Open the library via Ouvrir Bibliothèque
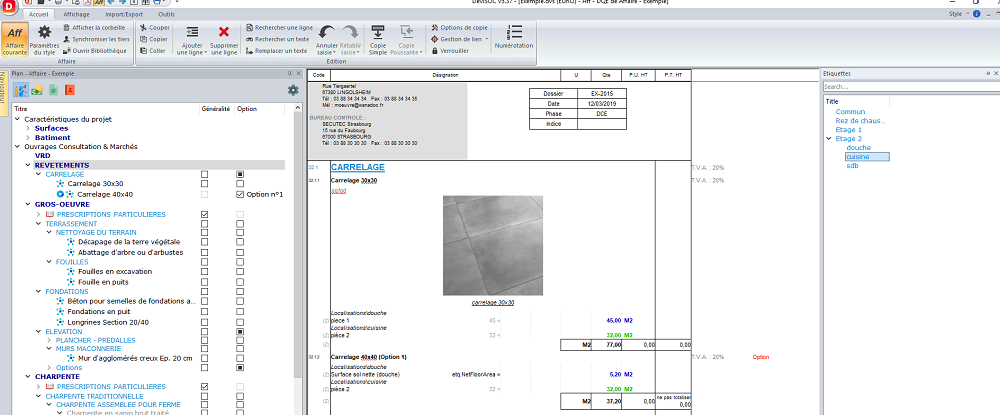The image size is (1000, 415). coord(94,50)
